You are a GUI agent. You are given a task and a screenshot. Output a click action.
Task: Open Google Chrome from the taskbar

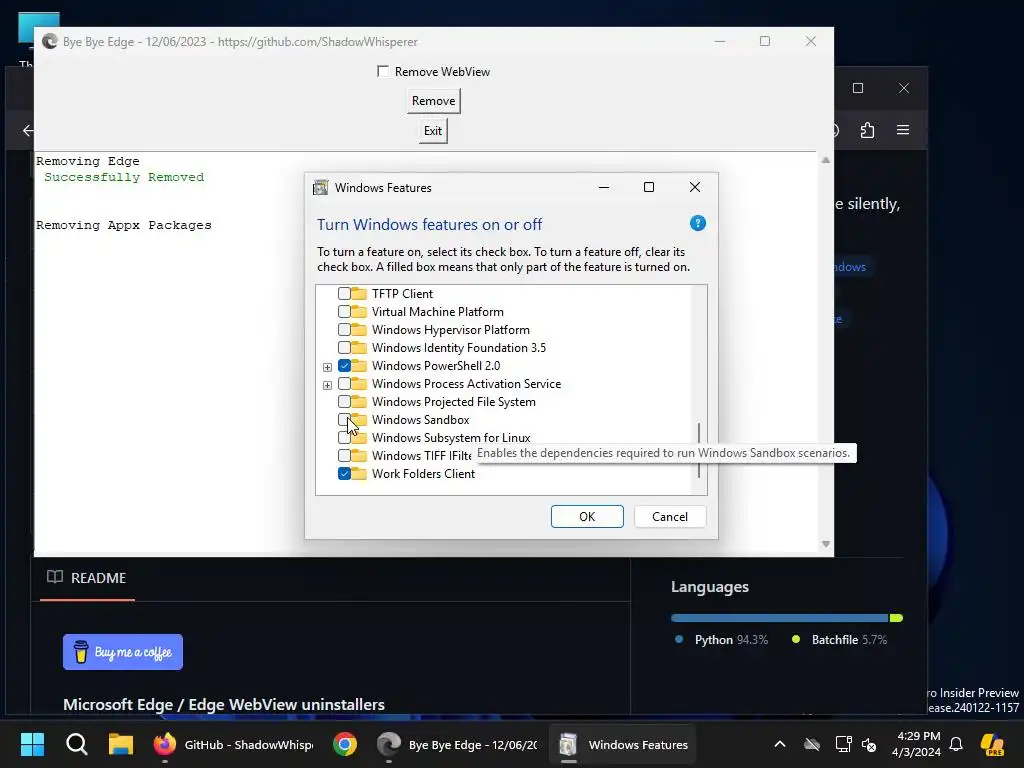tap(345, 744)
